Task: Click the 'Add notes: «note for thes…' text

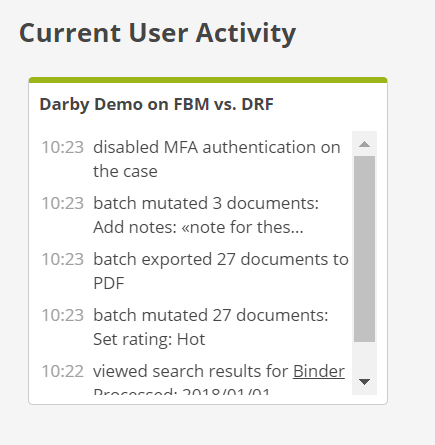Action: pos(198,227)
